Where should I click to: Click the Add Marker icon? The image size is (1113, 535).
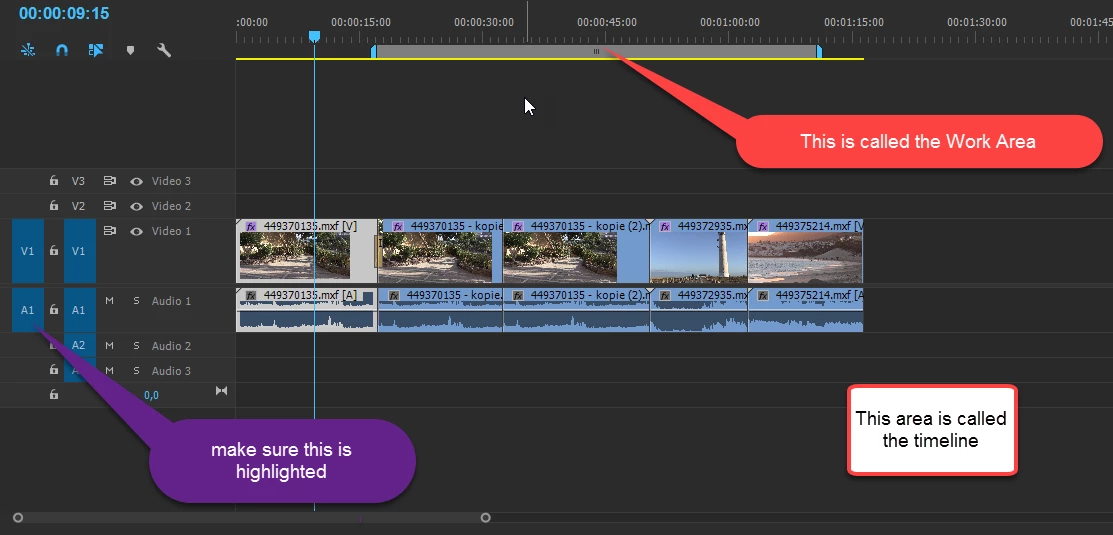(x=130, y=50)
